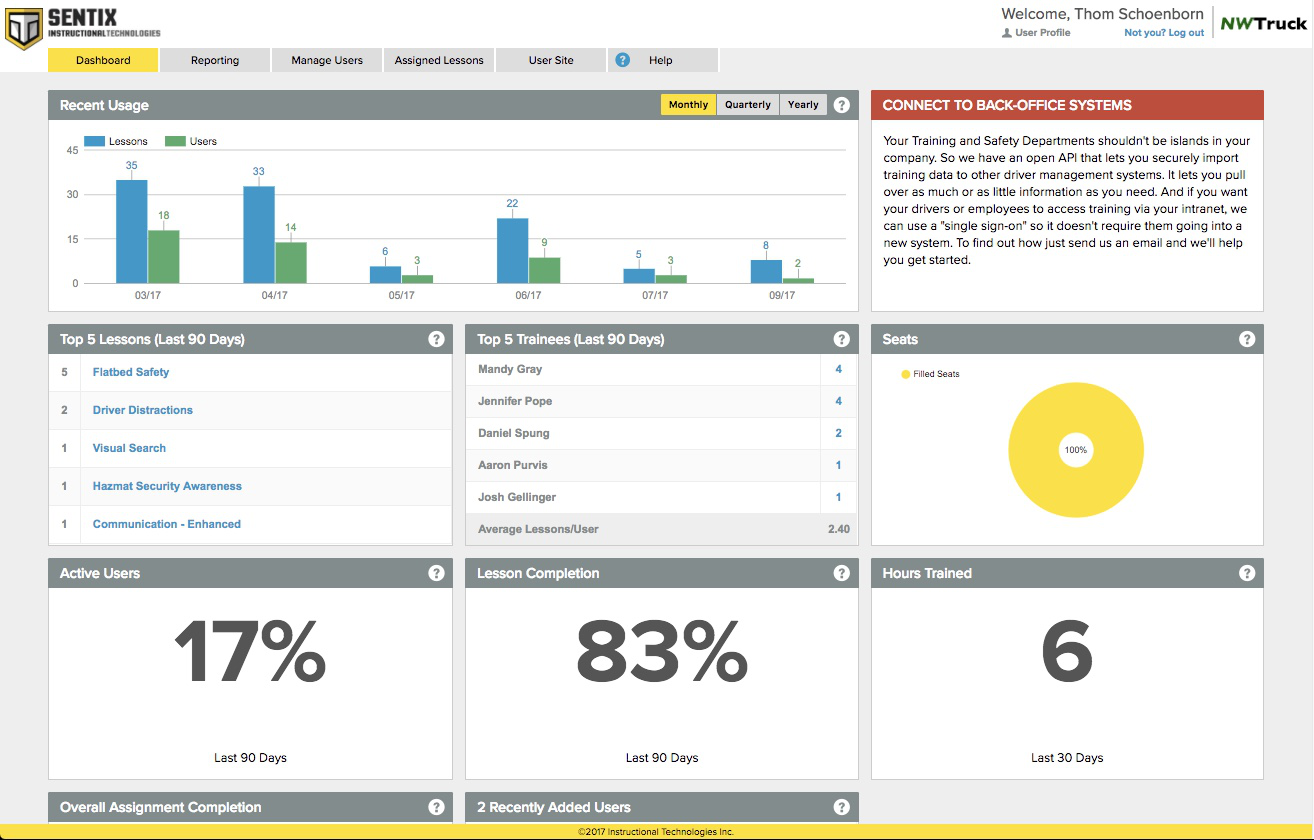This screenshot has width=1314, height=840.
Task: Click the Sentix shield logo
Action: [24, 26]
